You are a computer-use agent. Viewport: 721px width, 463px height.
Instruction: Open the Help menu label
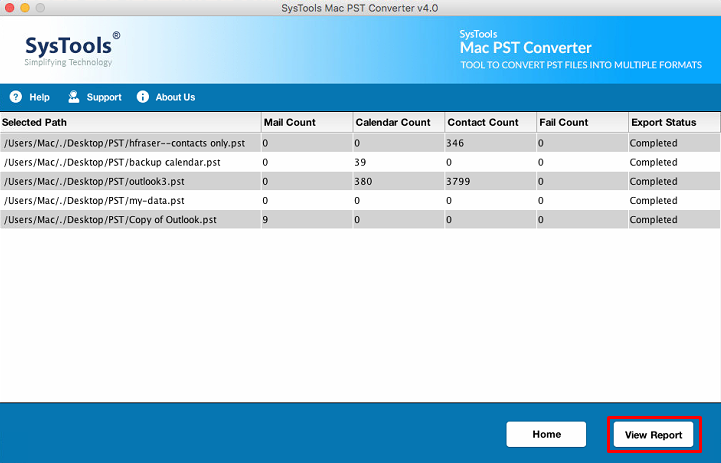[40, 97]
